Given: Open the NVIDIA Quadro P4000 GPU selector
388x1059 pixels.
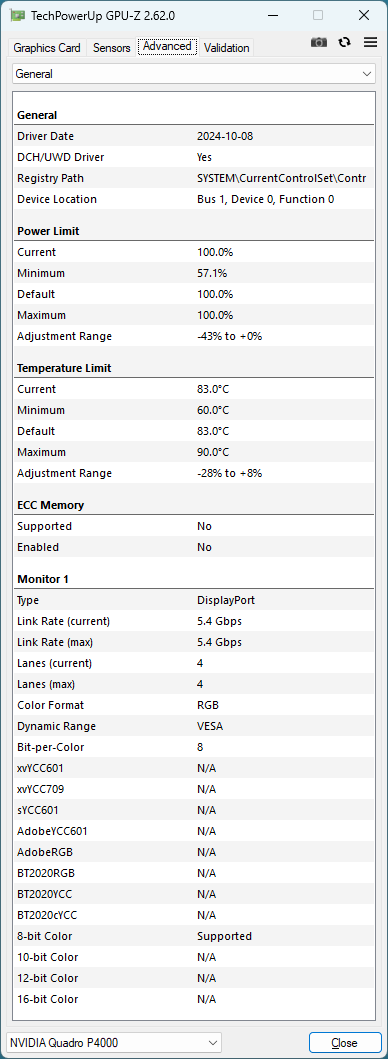Looking at the screenshot, I should (114, 1042).
